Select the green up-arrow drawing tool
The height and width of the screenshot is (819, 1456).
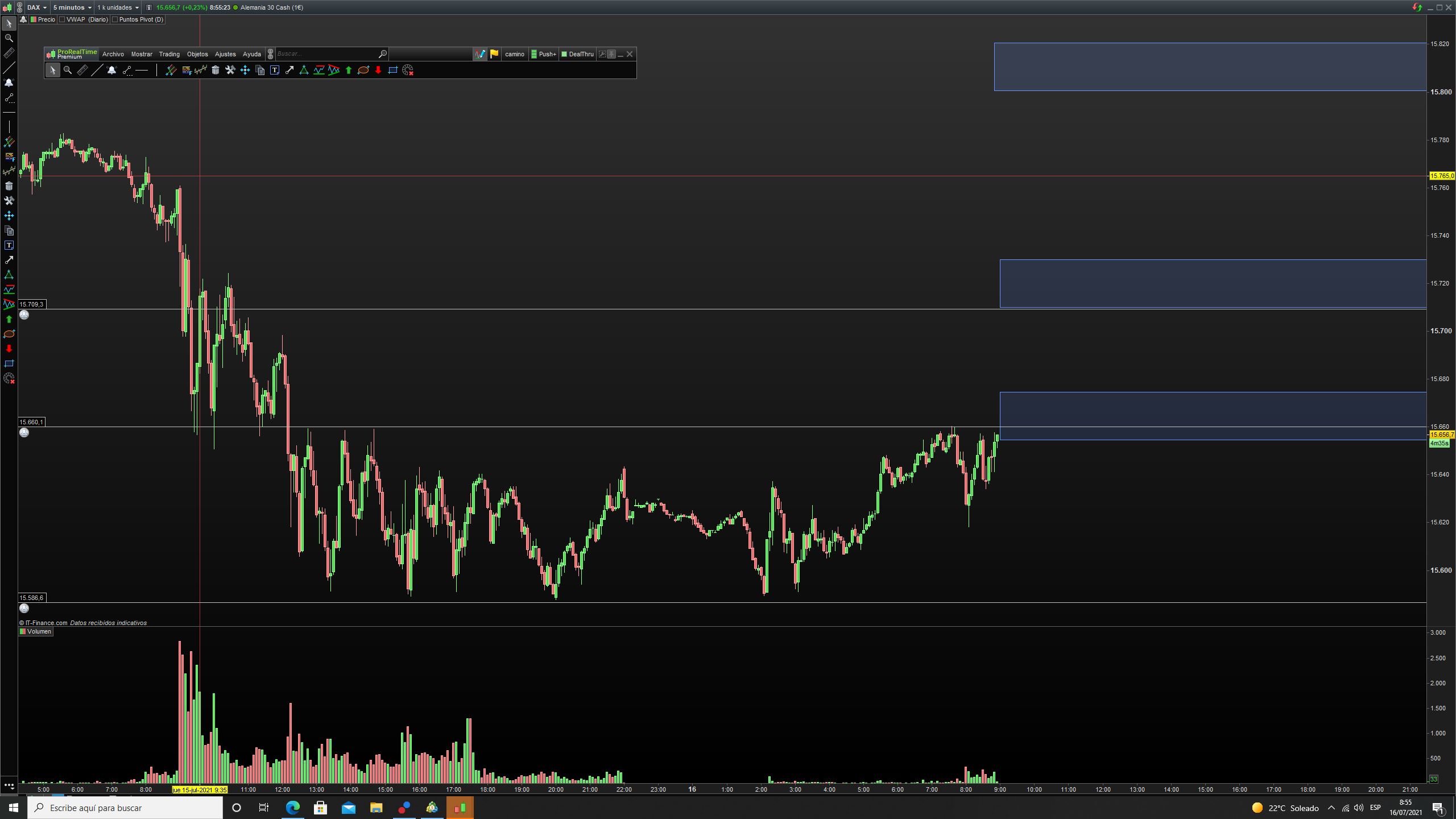pos(349,70)
